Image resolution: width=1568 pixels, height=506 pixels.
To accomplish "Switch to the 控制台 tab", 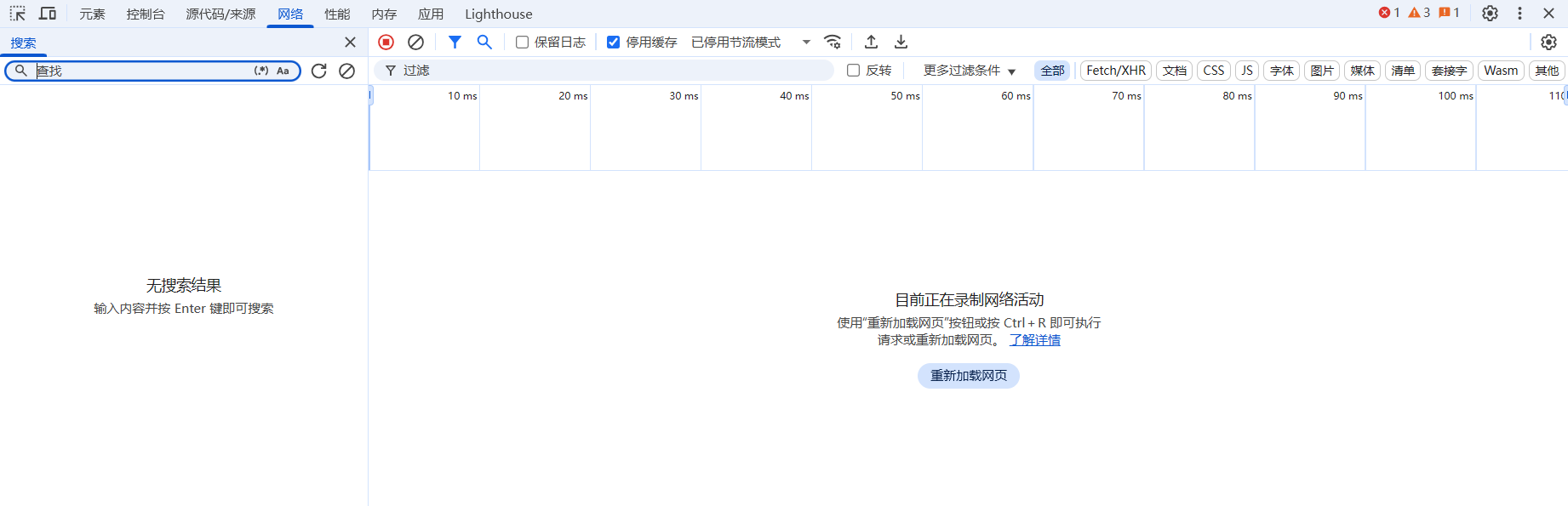I will point(146,14).
